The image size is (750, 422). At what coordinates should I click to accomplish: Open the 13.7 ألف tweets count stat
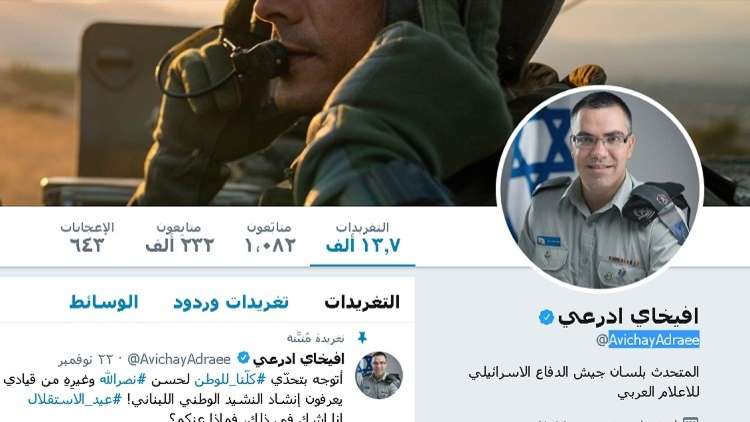[x=363, y=238]
